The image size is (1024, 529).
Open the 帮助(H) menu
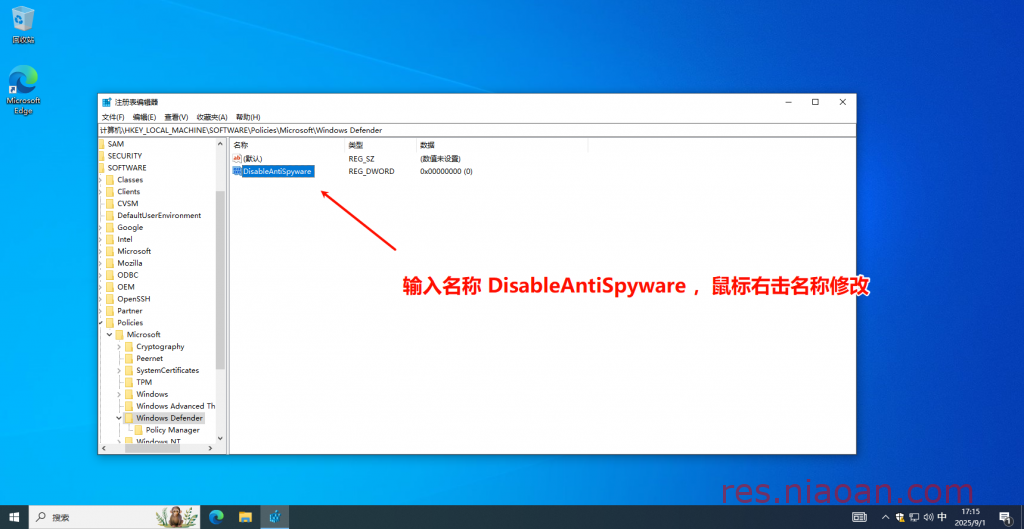click(248, 117)
